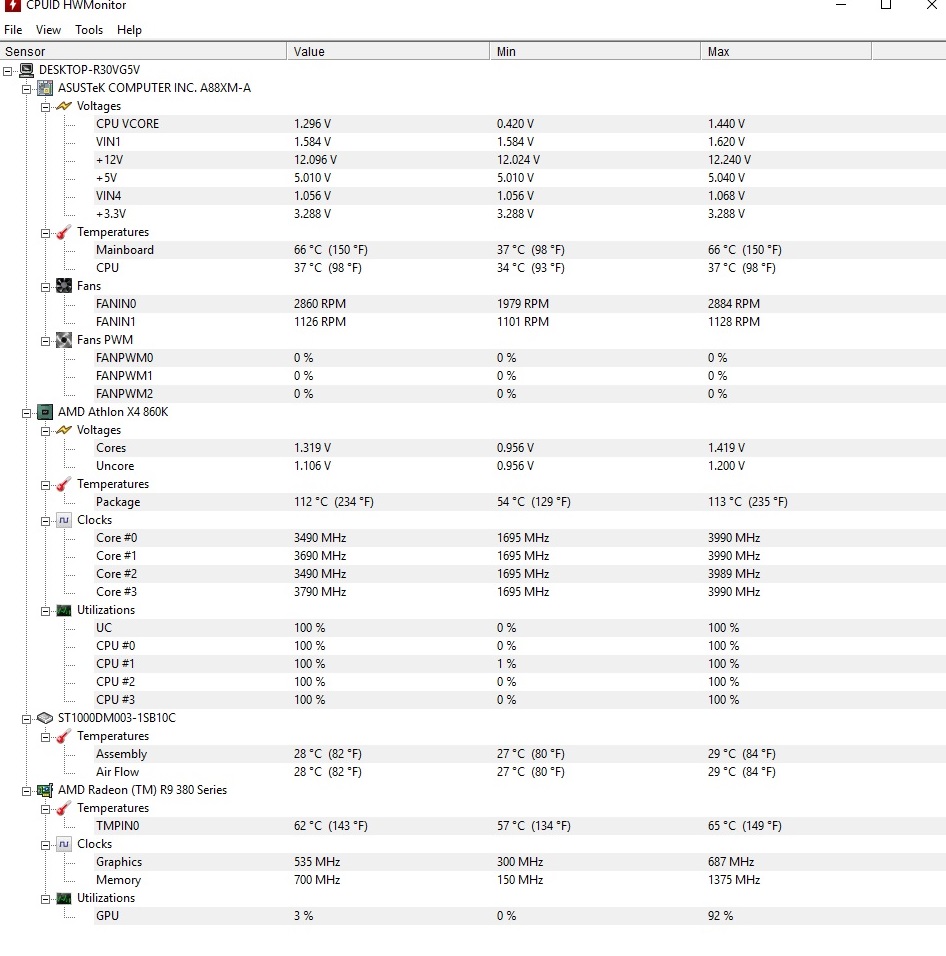Viewport: 946px width, 956px height.
Task: Click the 92 % GPU max value
Action: pos(720,916)
